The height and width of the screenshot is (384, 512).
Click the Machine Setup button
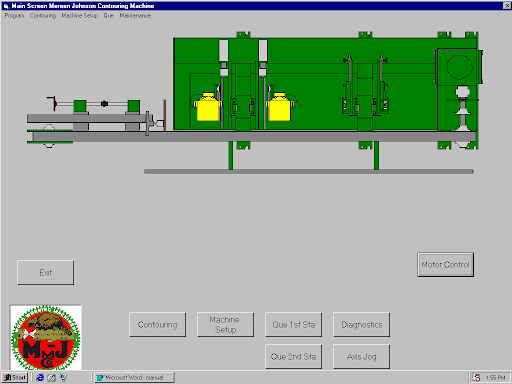point(225,325)
